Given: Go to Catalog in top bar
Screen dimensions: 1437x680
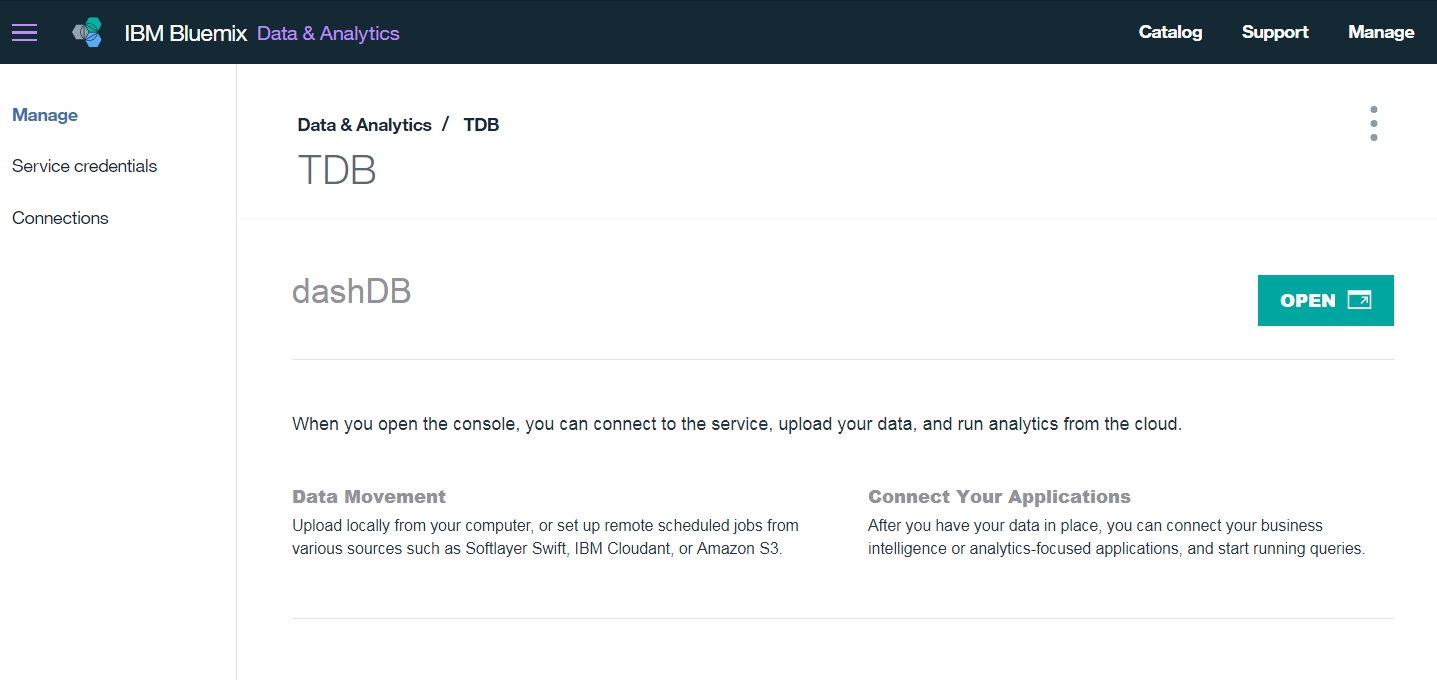Looking at the screenshot, I should tap(1170, 32).
